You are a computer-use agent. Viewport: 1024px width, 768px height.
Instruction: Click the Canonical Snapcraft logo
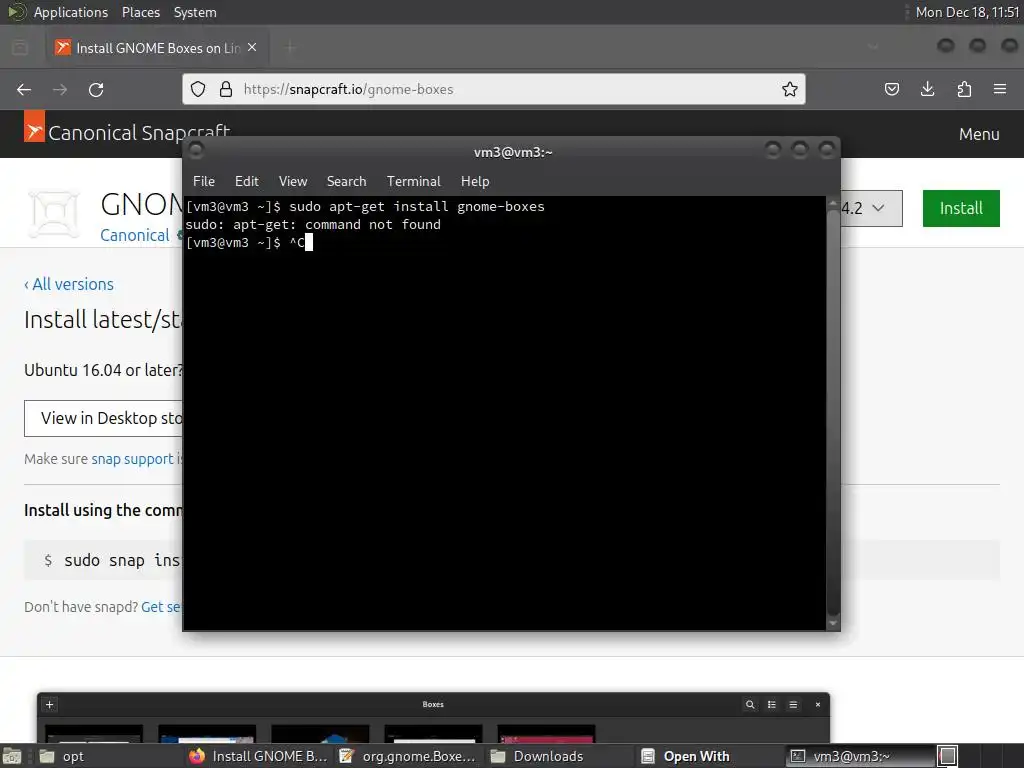tap(127, 133)
